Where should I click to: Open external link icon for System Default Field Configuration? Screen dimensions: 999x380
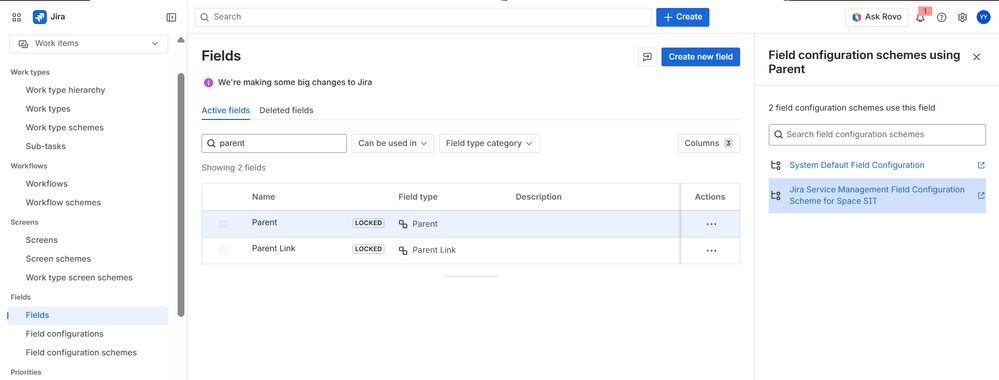(981, 165)
